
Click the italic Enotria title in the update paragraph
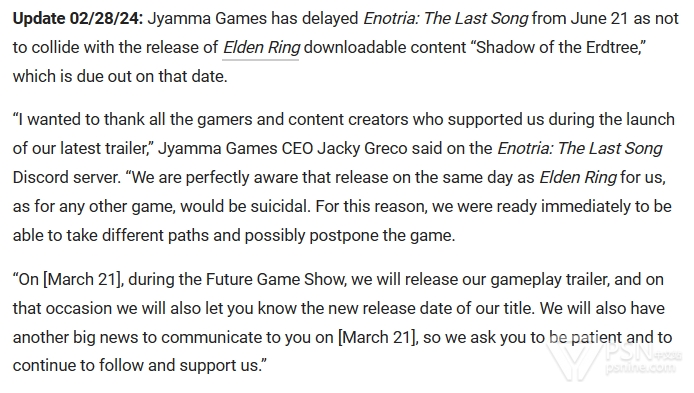[x=446, y=19]
